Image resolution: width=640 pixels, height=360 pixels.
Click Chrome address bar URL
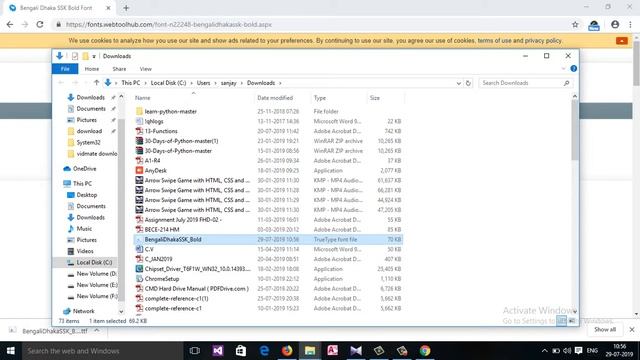click(x=169, y=24)
